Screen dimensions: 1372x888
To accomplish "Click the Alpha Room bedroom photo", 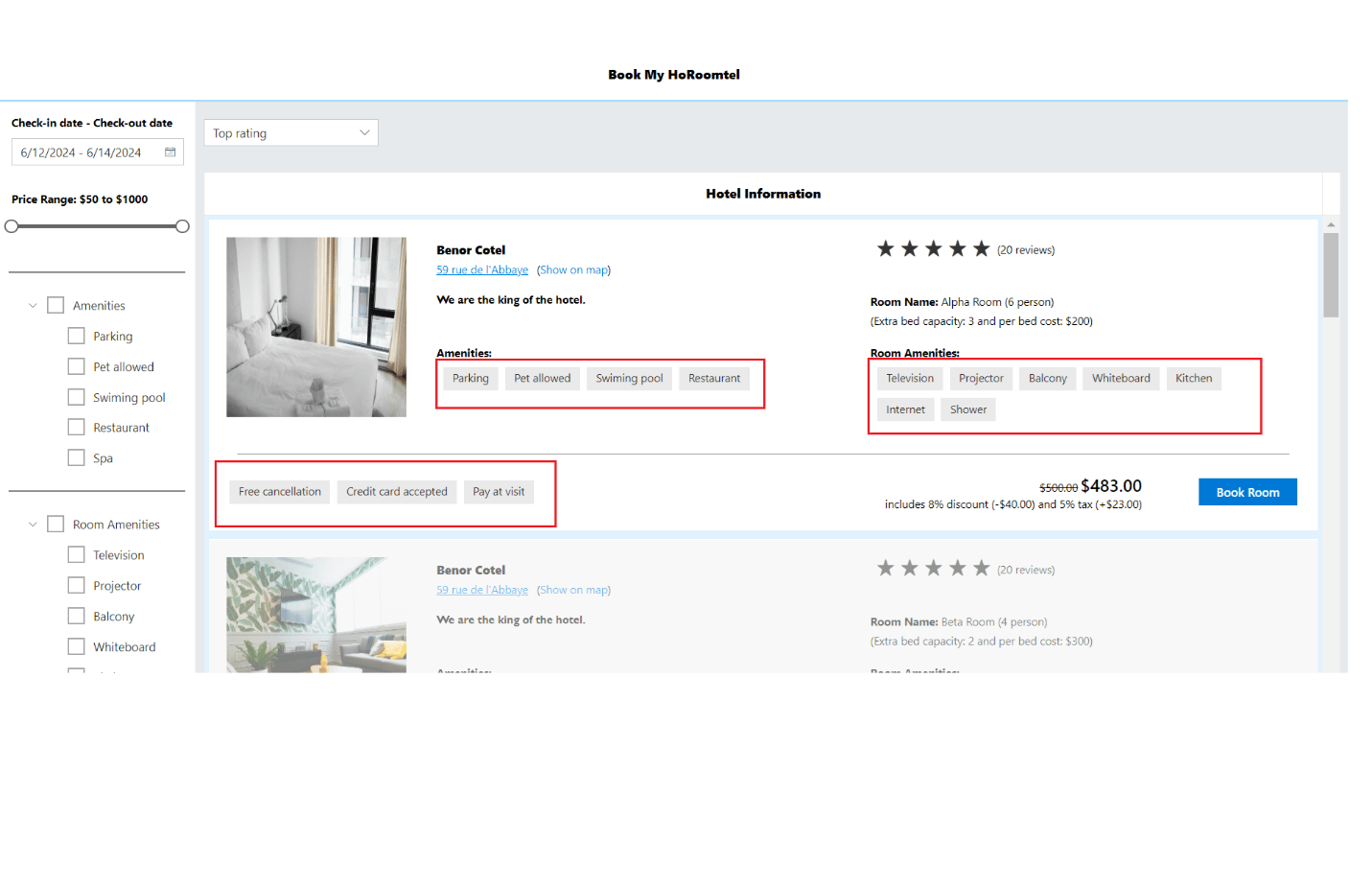I will click(x=316, y=327).
